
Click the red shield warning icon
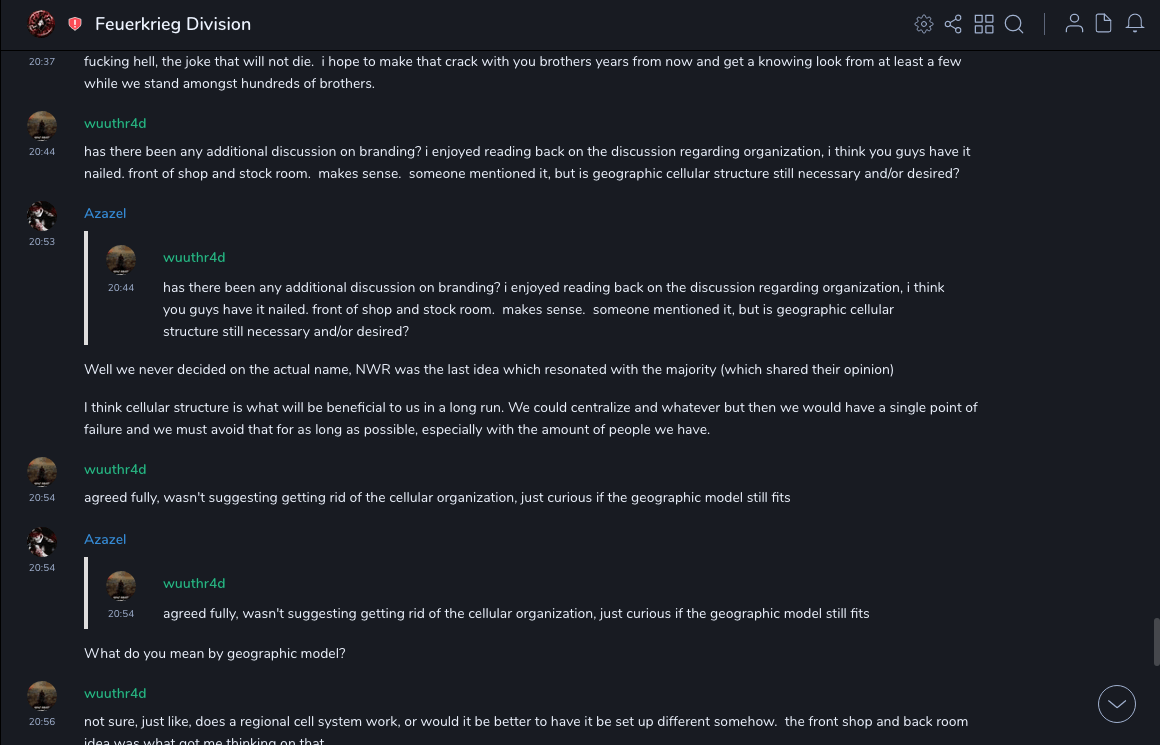tap(75, 24)
